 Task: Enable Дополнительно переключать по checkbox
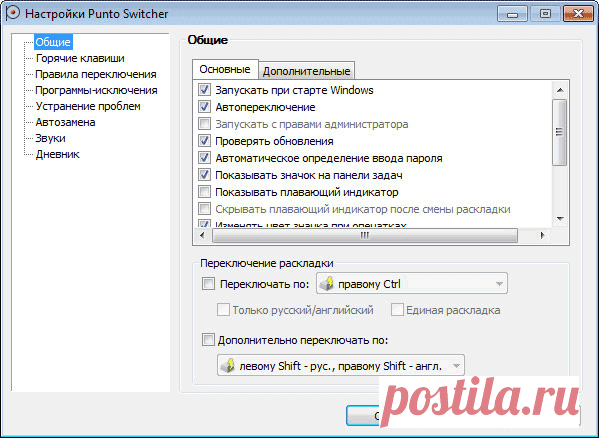(x=209, y=339)
